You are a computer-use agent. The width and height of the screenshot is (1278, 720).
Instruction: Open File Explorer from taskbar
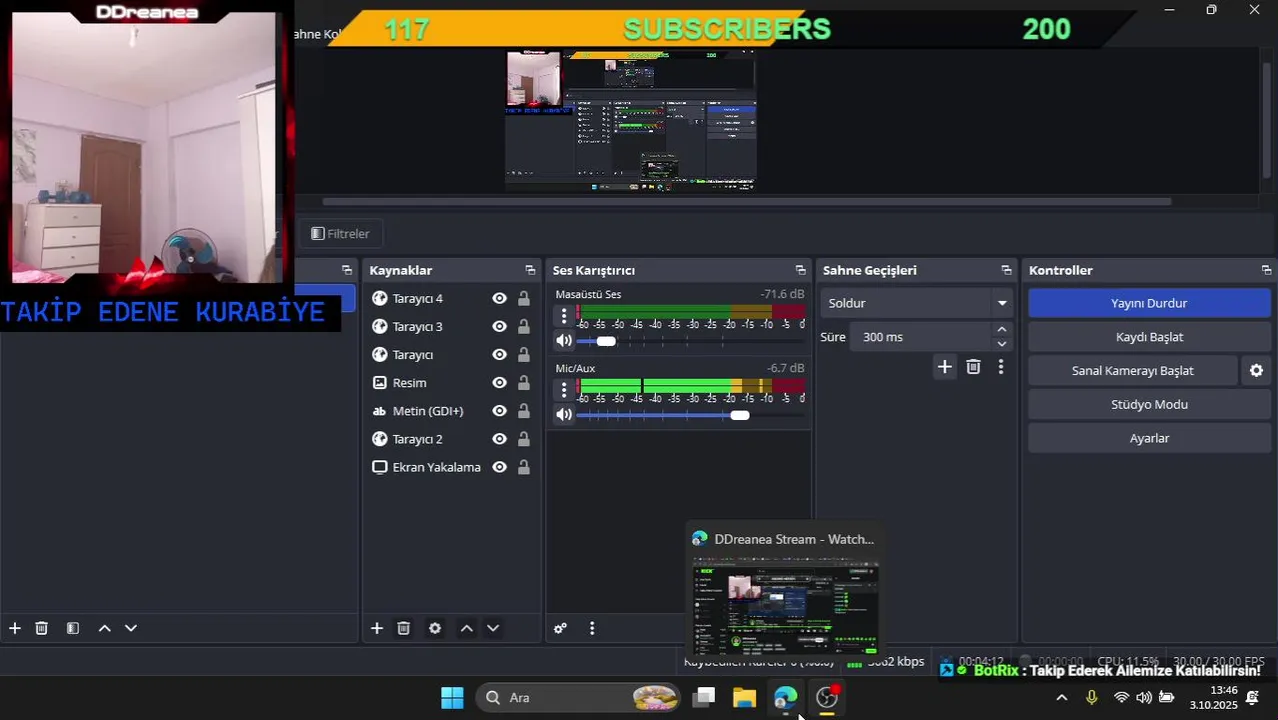(x=744, y=697)
